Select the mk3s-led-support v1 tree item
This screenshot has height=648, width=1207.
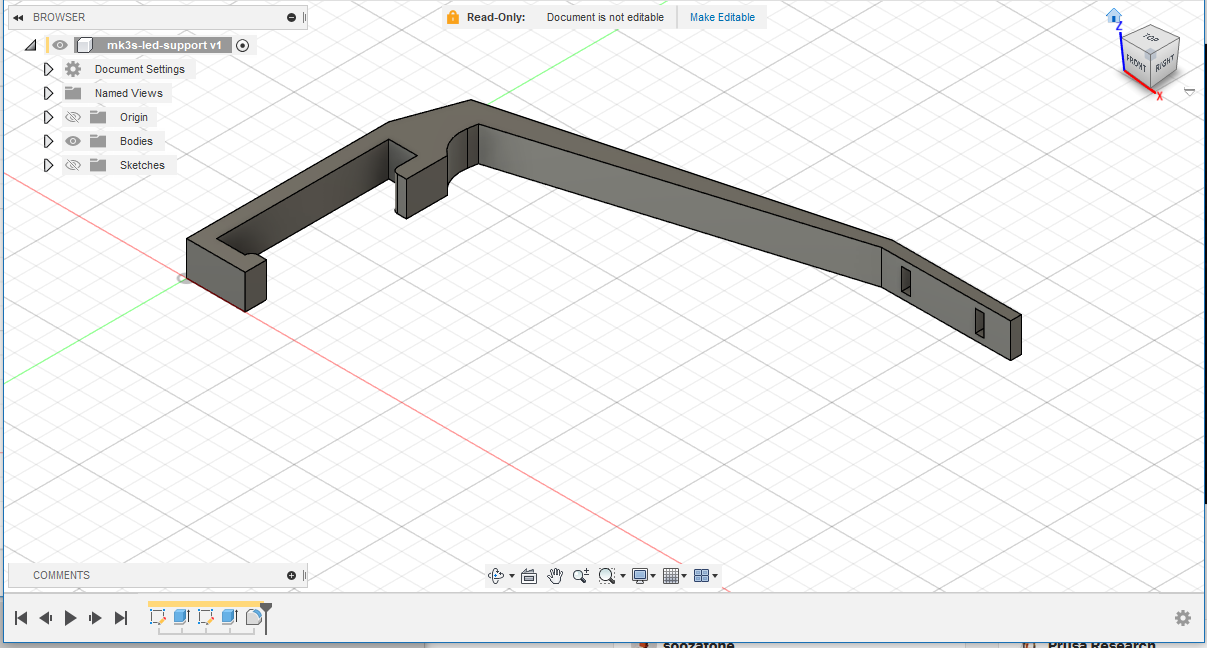click(165, 45)
